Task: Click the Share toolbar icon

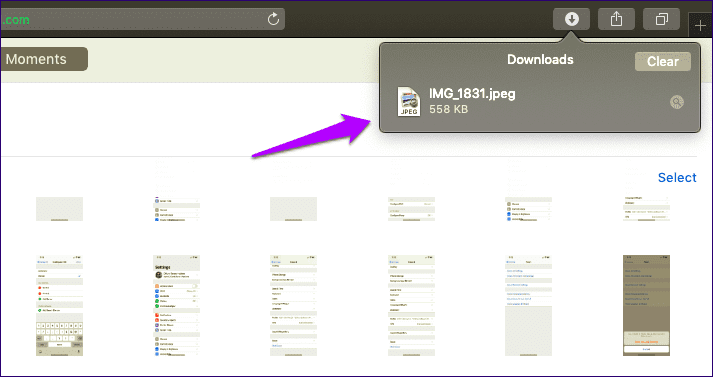Action: pyautogui.click(x=616, y=19)
